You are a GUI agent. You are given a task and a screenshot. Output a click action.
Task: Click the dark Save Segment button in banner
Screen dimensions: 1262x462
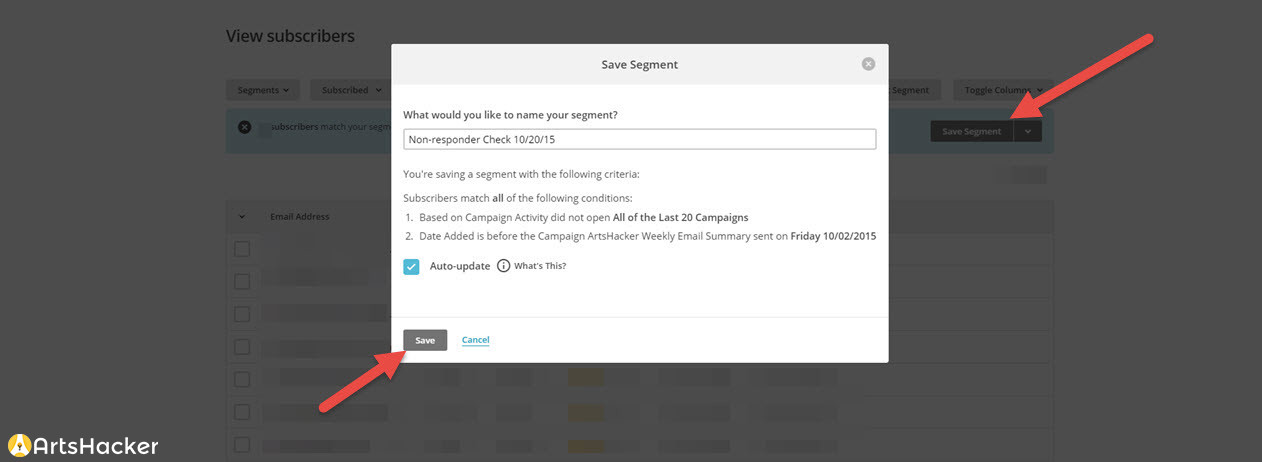(971, 131)
